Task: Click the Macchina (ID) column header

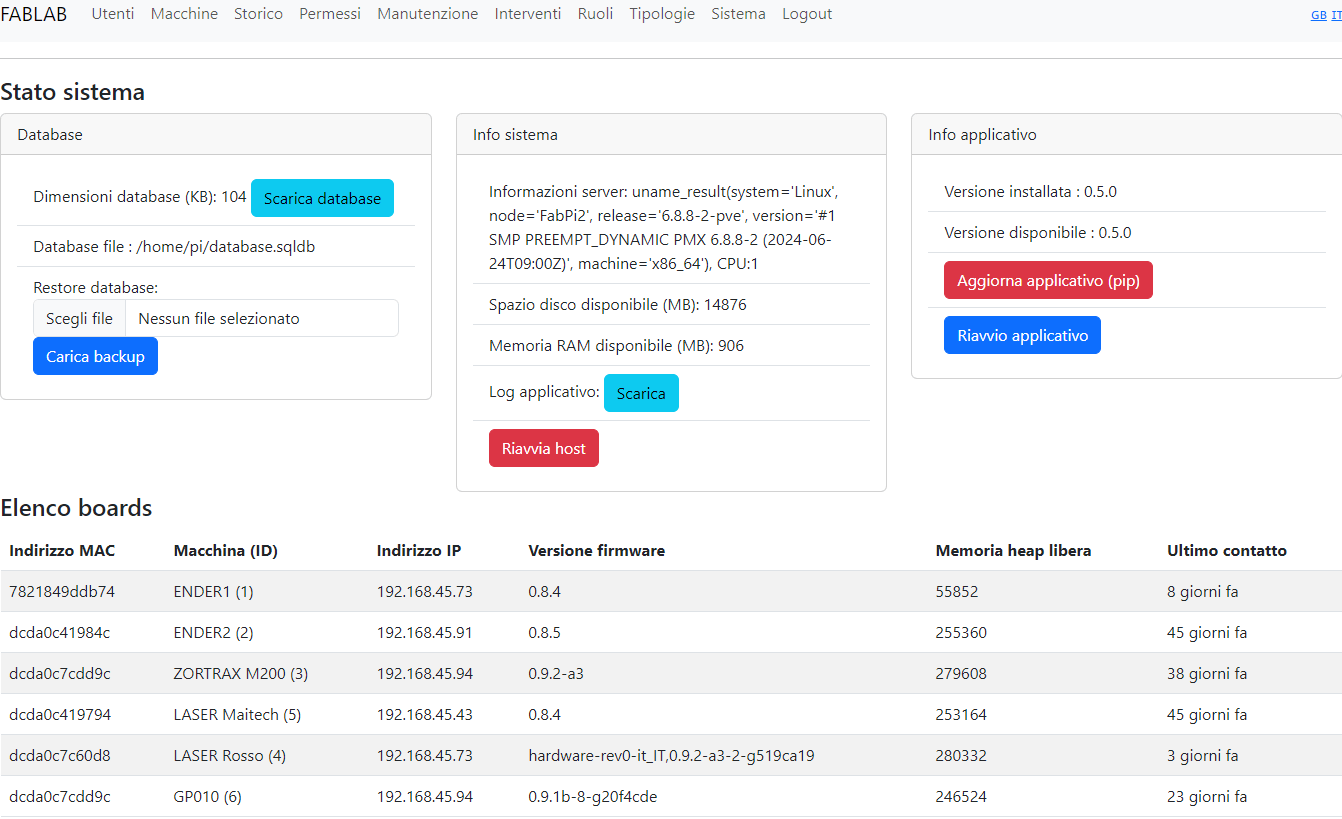Action: point(225,550)
